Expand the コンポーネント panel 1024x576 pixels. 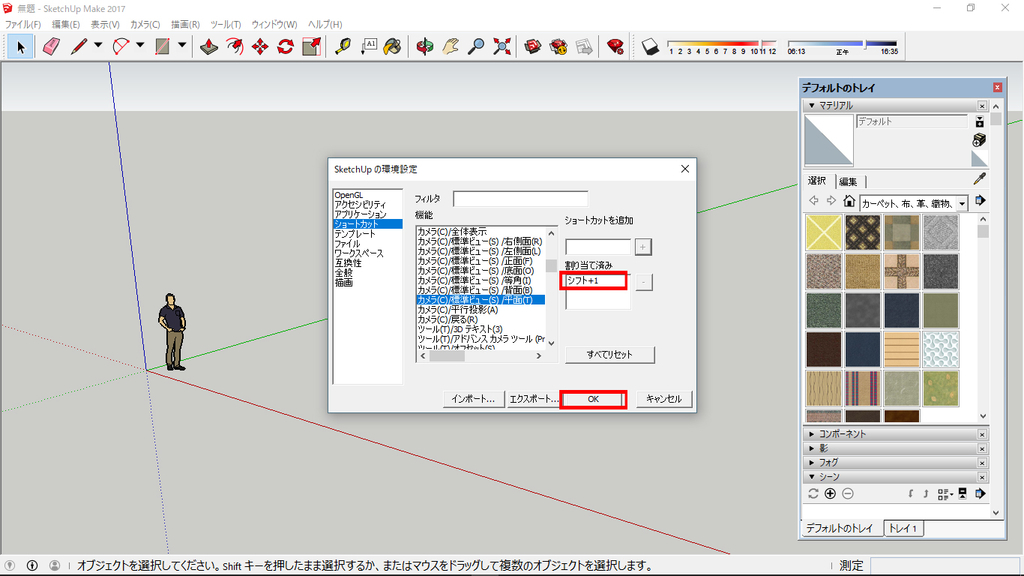pos(812,434)
